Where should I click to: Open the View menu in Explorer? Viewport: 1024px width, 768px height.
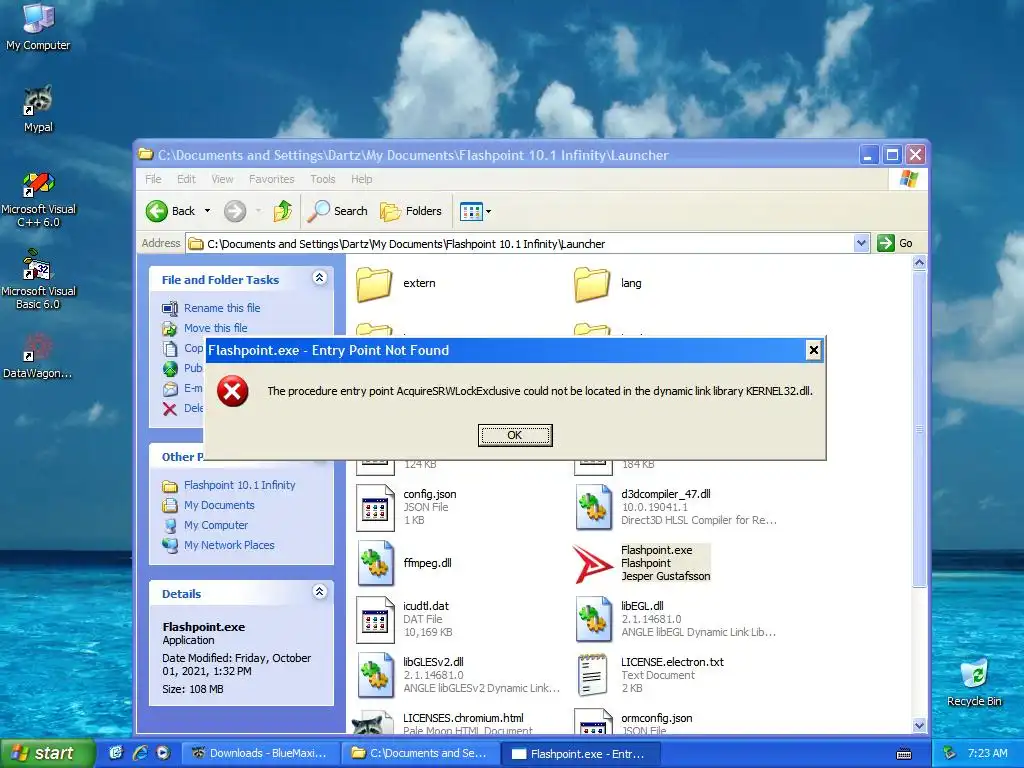coord(222,179)
